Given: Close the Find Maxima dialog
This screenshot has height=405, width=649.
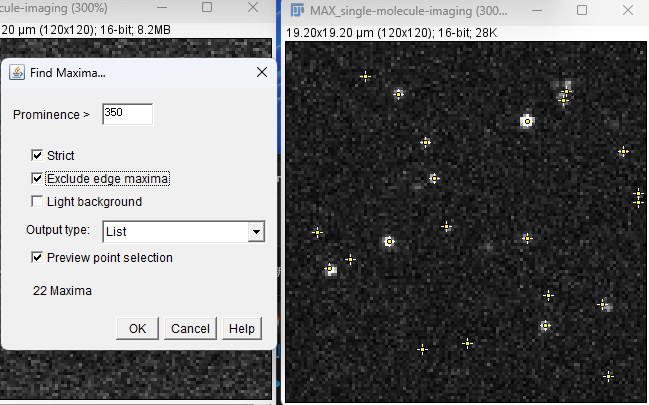Looking at the screenshot, I should pos(262,72).
